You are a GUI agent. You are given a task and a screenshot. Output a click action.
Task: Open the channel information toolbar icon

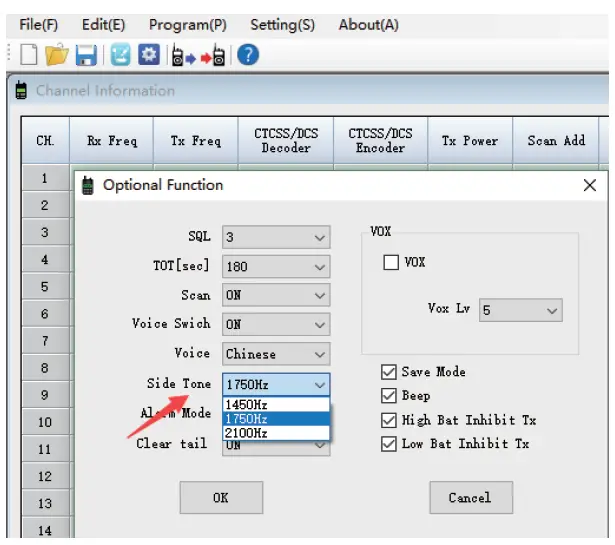120,55
